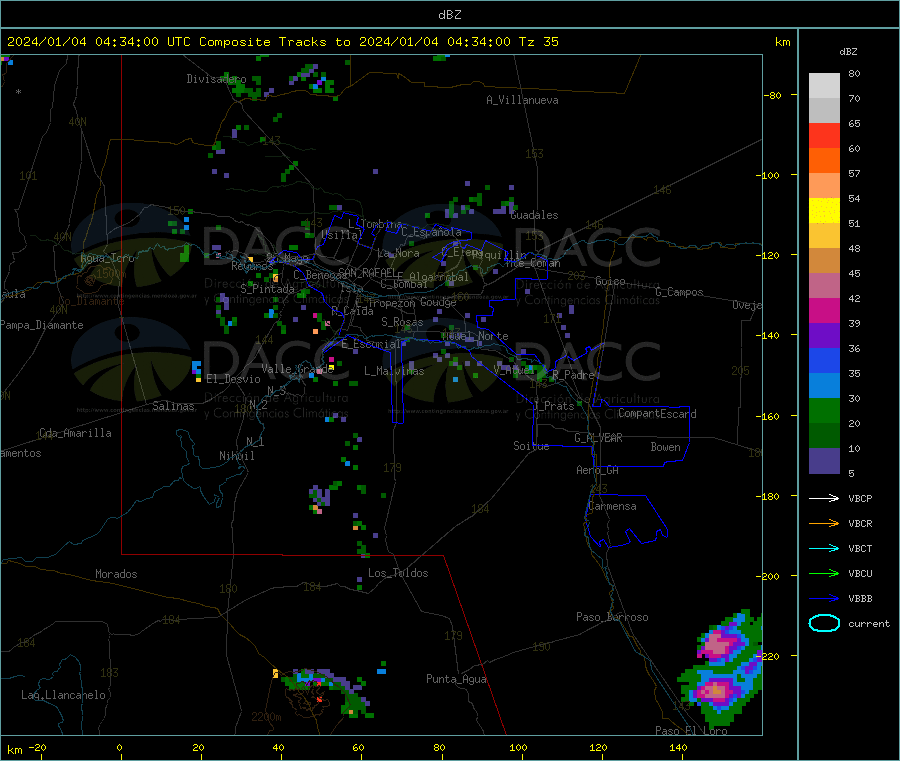Select the yellow 54–51 dBZ color band
The image size is (900, 761).
(824, 211)
